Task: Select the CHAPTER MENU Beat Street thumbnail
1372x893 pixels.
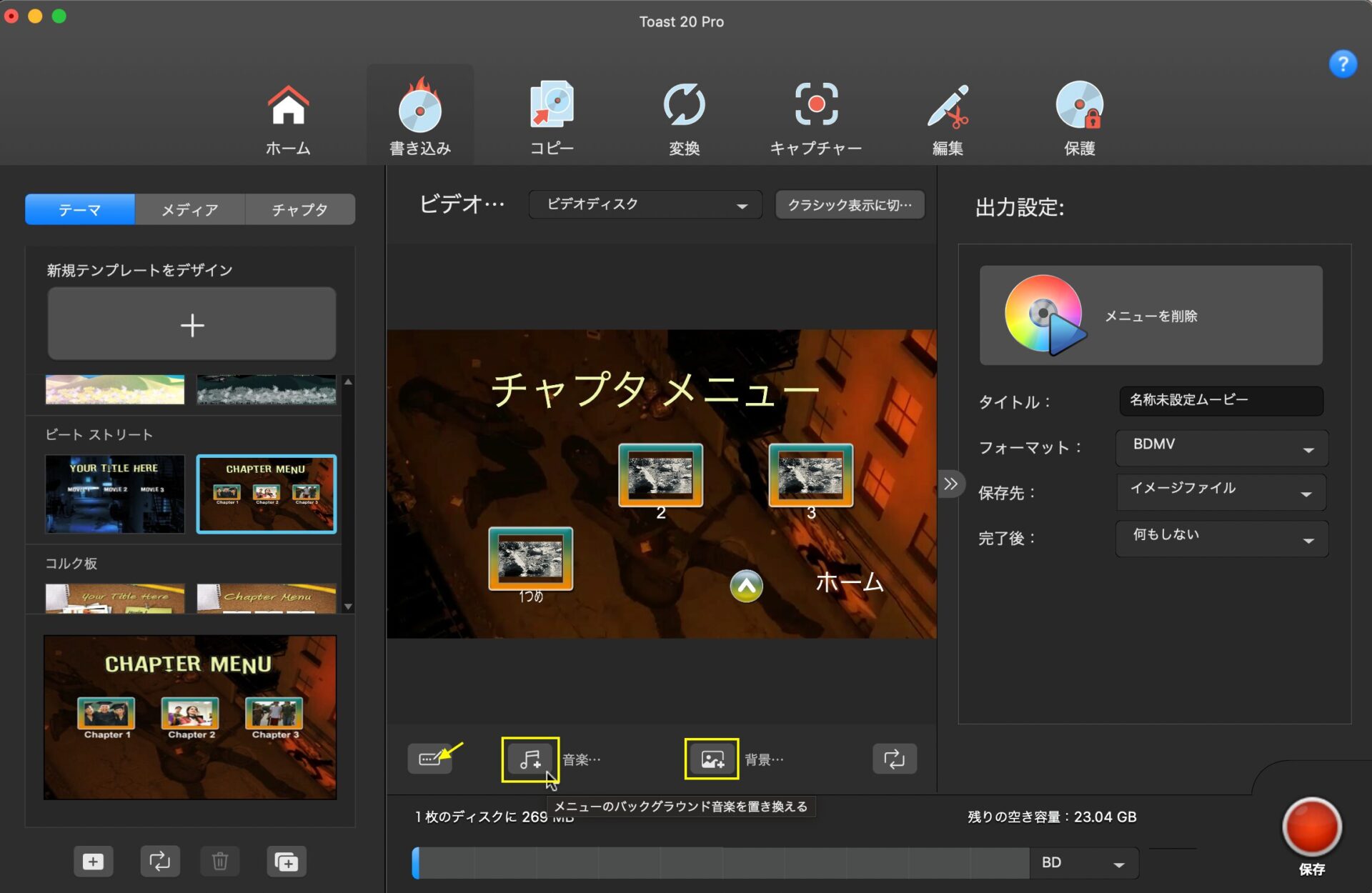Action: pos(266,494)
